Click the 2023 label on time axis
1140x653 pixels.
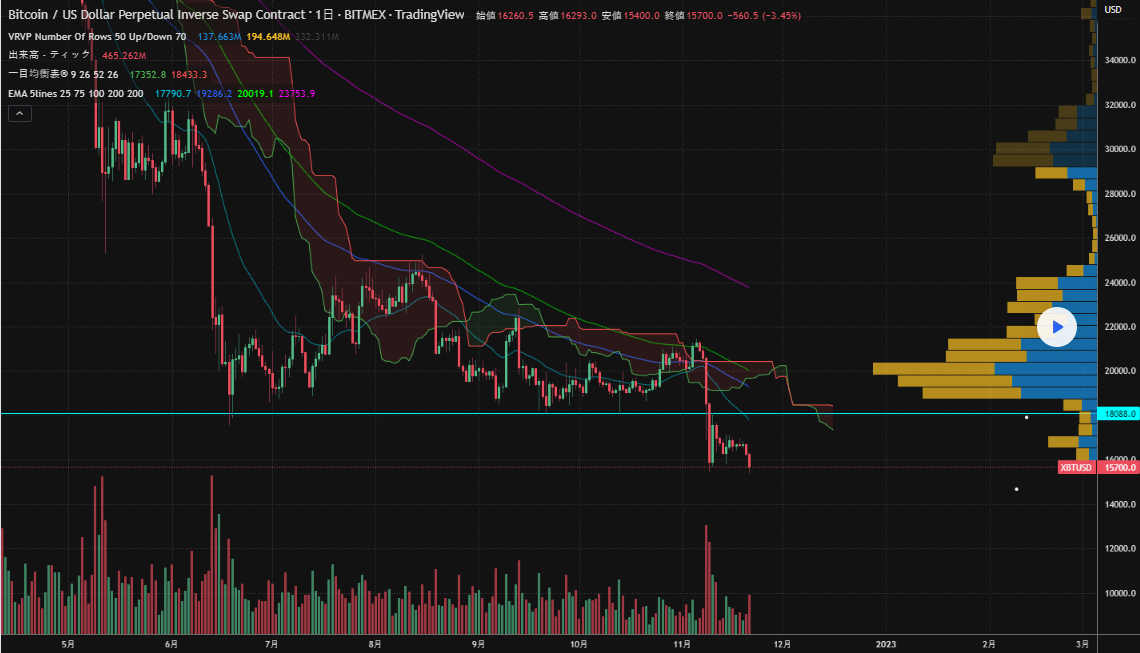click(x=886, y=644)
